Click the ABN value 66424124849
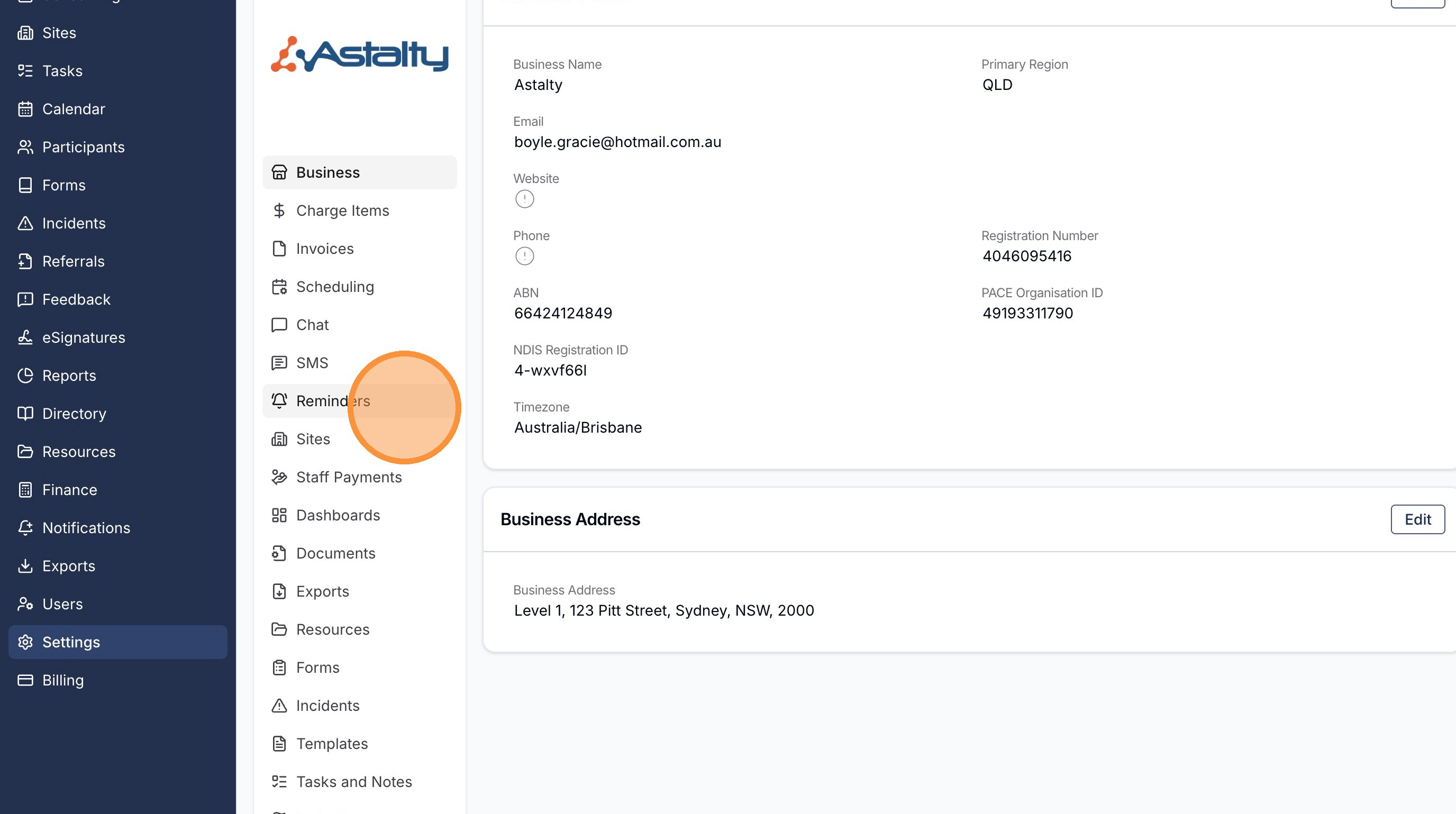Viewport: 1456px width, 814px height. [563, 313]
